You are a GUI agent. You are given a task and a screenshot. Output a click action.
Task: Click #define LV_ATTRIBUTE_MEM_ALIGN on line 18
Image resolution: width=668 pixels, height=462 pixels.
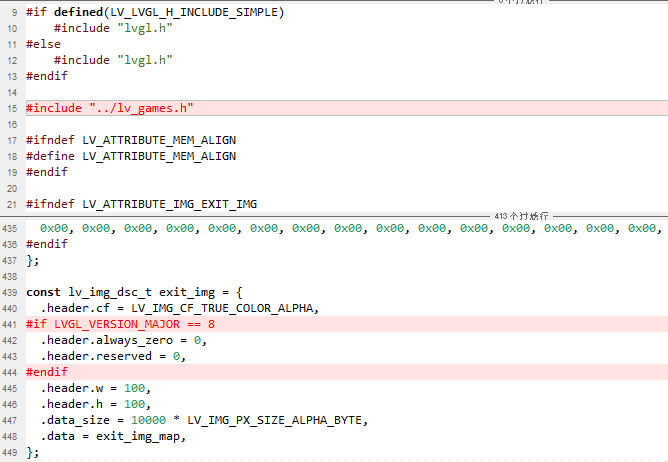pyautogui.click(x=131, y=156)
